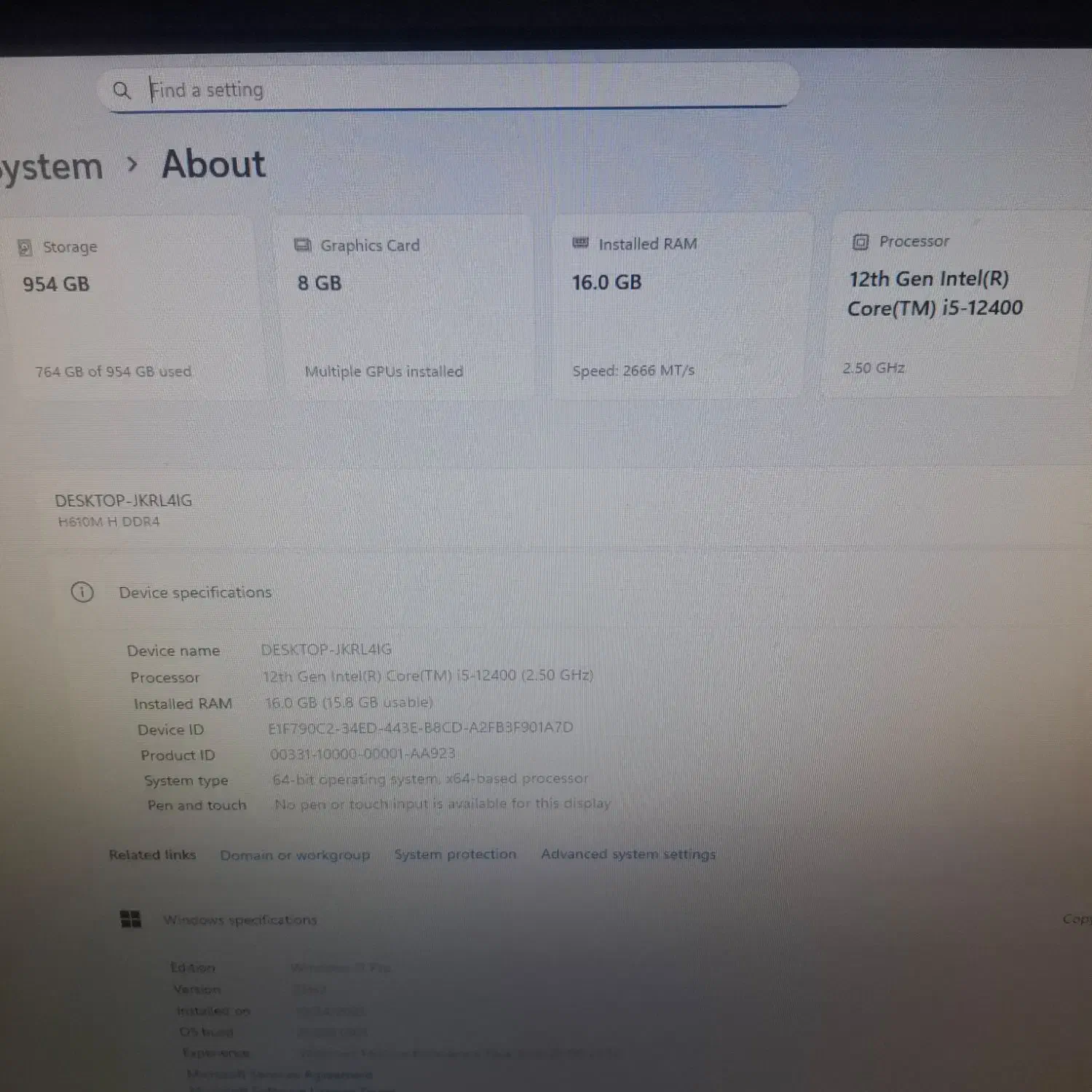Click the "Pen and touch" row label
1092x1092 pixels.
197,805
